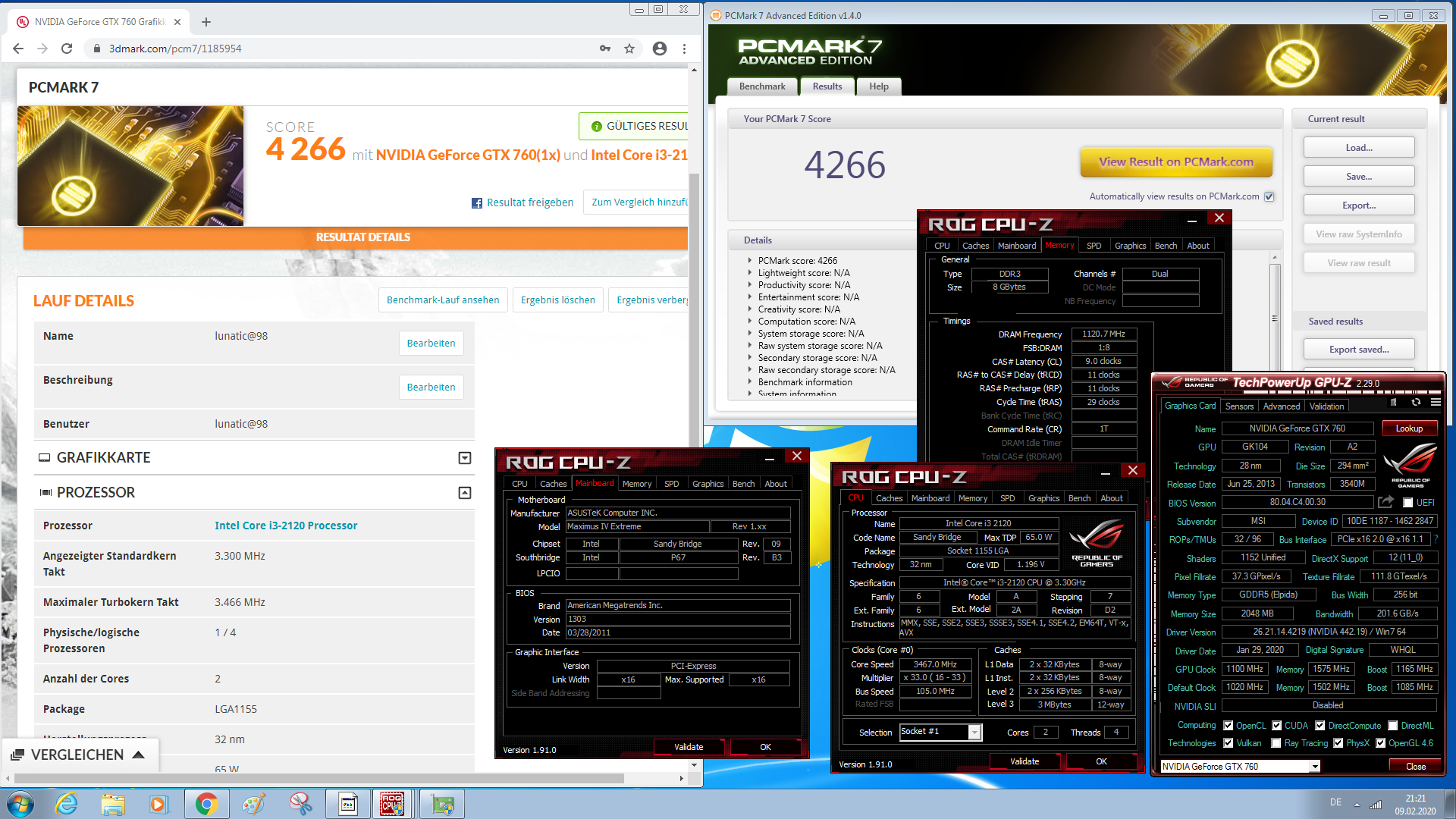Switch to the GPU-Z taskbar icon
Screen dimensions: 1456x819
pos(443,804)
